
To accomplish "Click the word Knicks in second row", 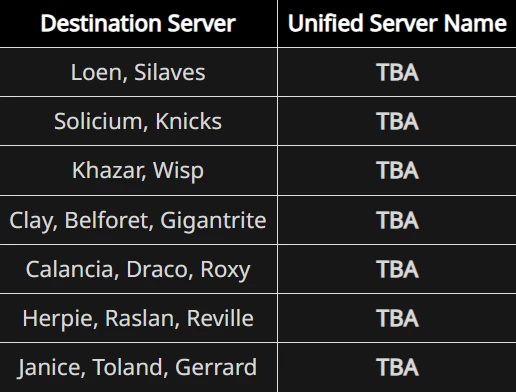I will coord(189,121).
